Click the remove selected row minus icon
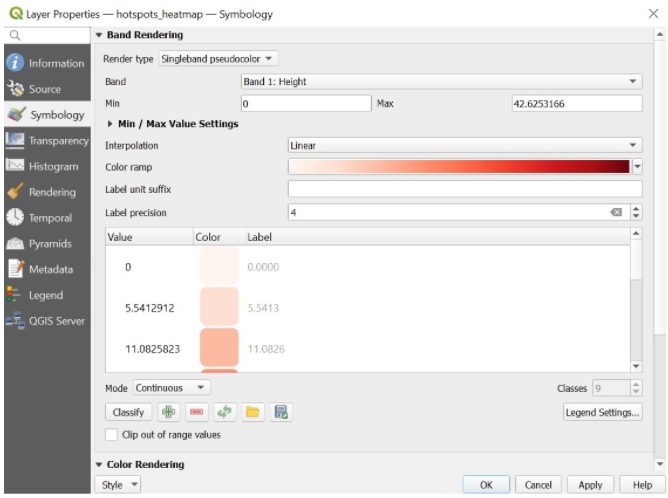 point(197,412)
